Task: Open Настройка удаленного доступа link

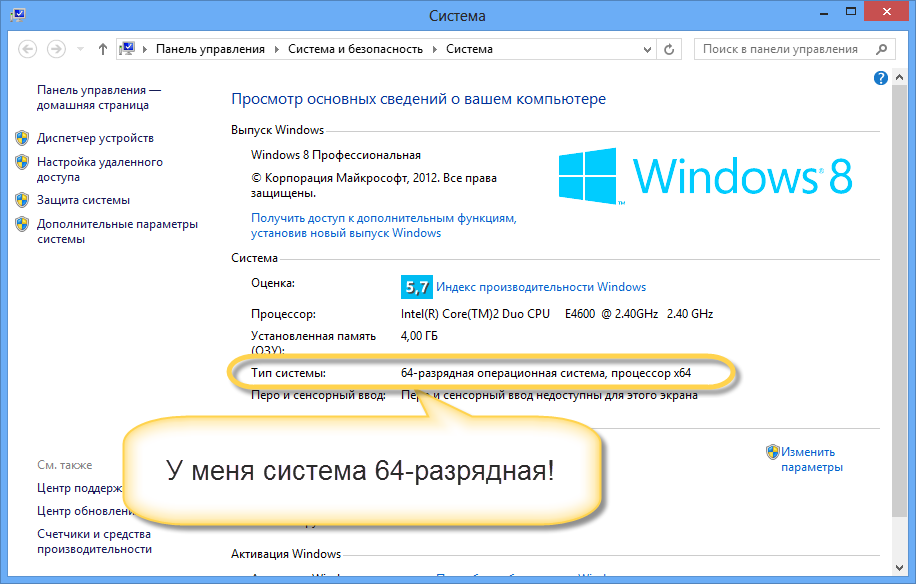Action: tap(100, 169)
